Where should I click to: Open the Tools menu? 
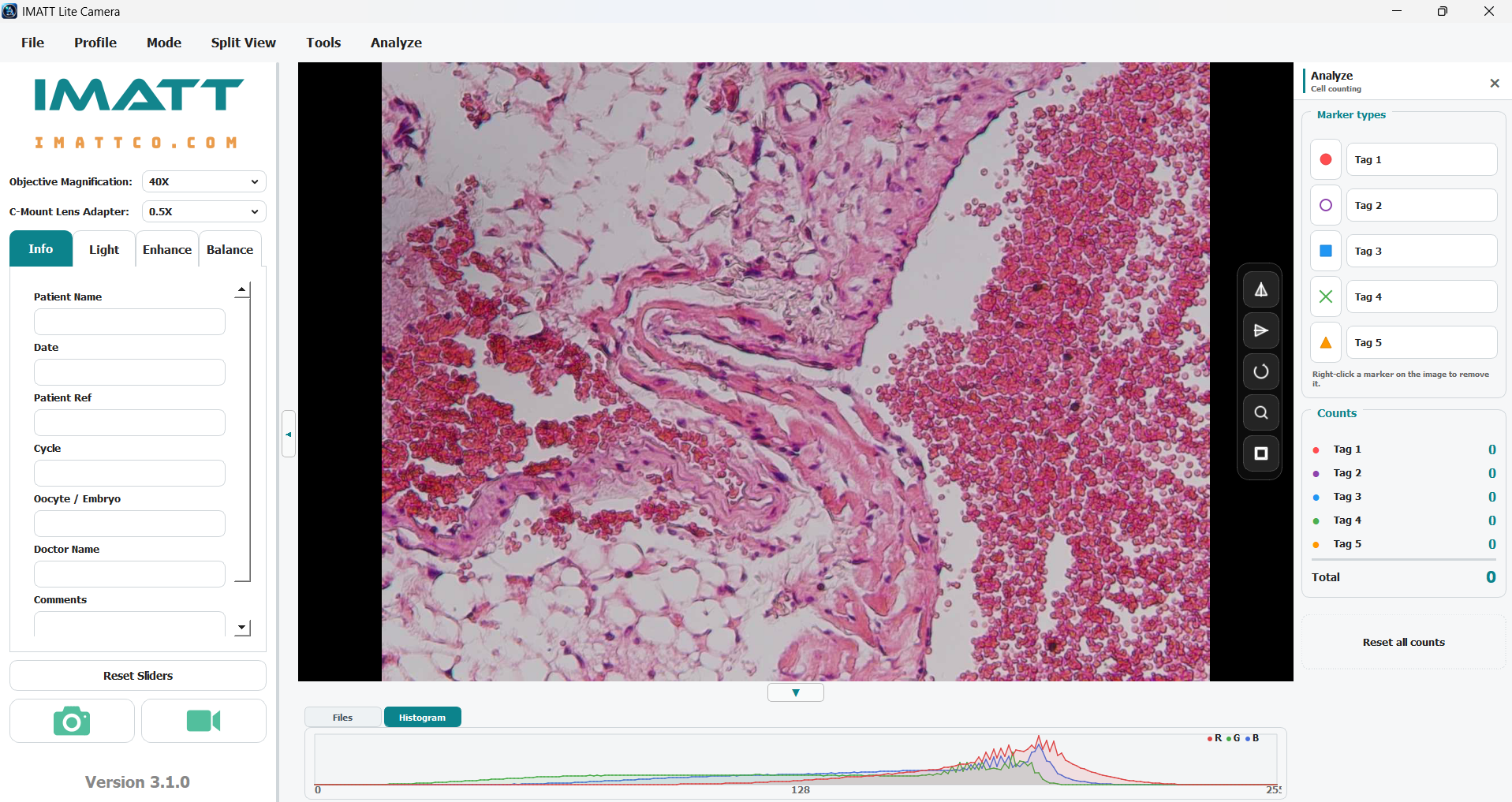323,43
